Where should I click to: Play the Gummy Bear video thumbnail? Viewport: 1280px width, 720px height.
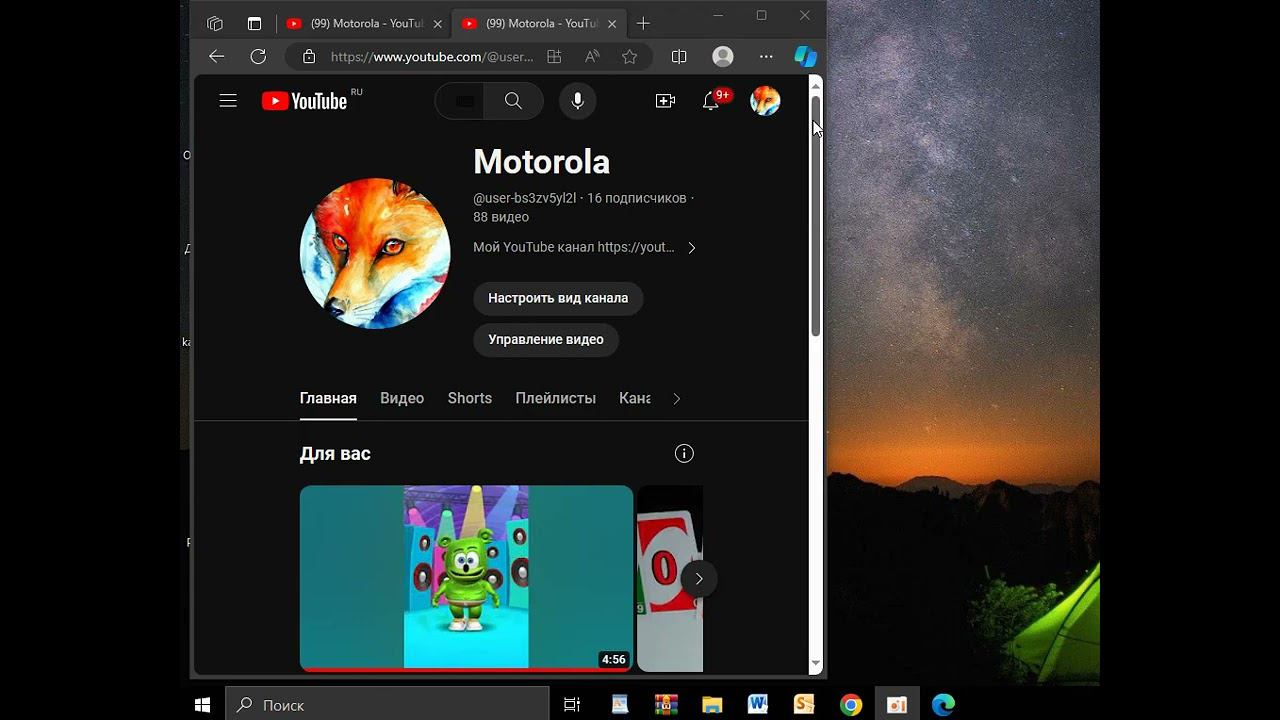[466, 578]
